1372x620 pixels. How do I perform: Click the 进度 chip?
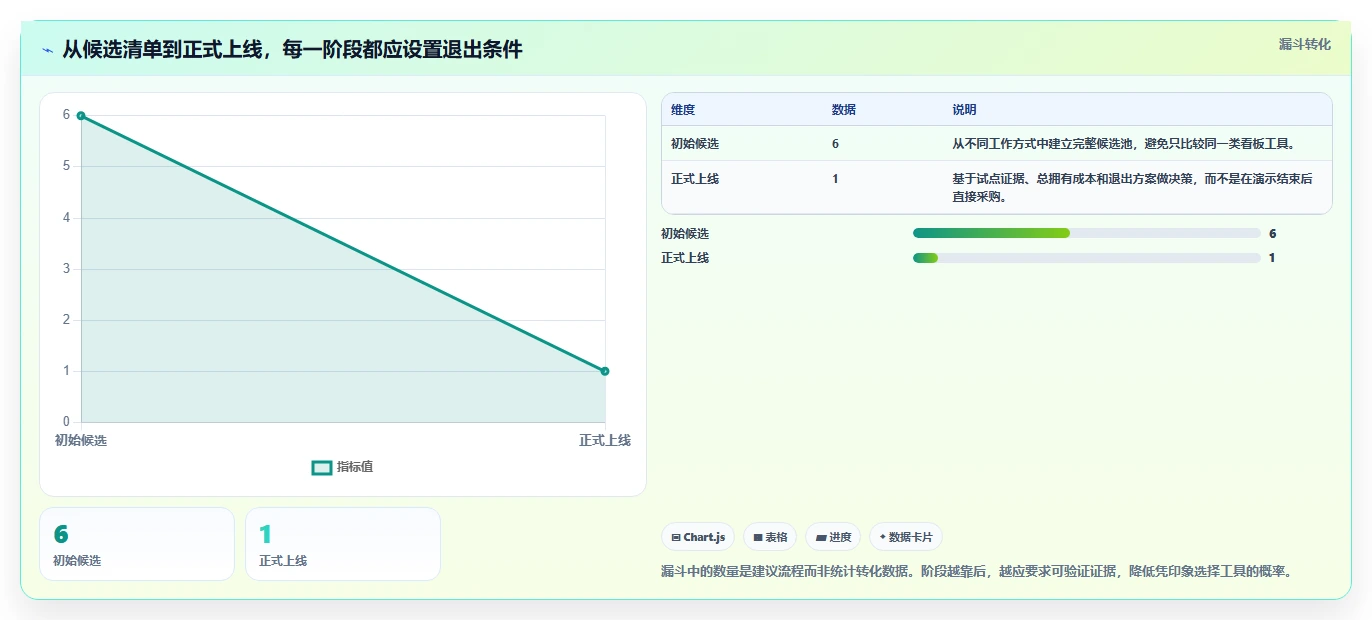[833, 537]
